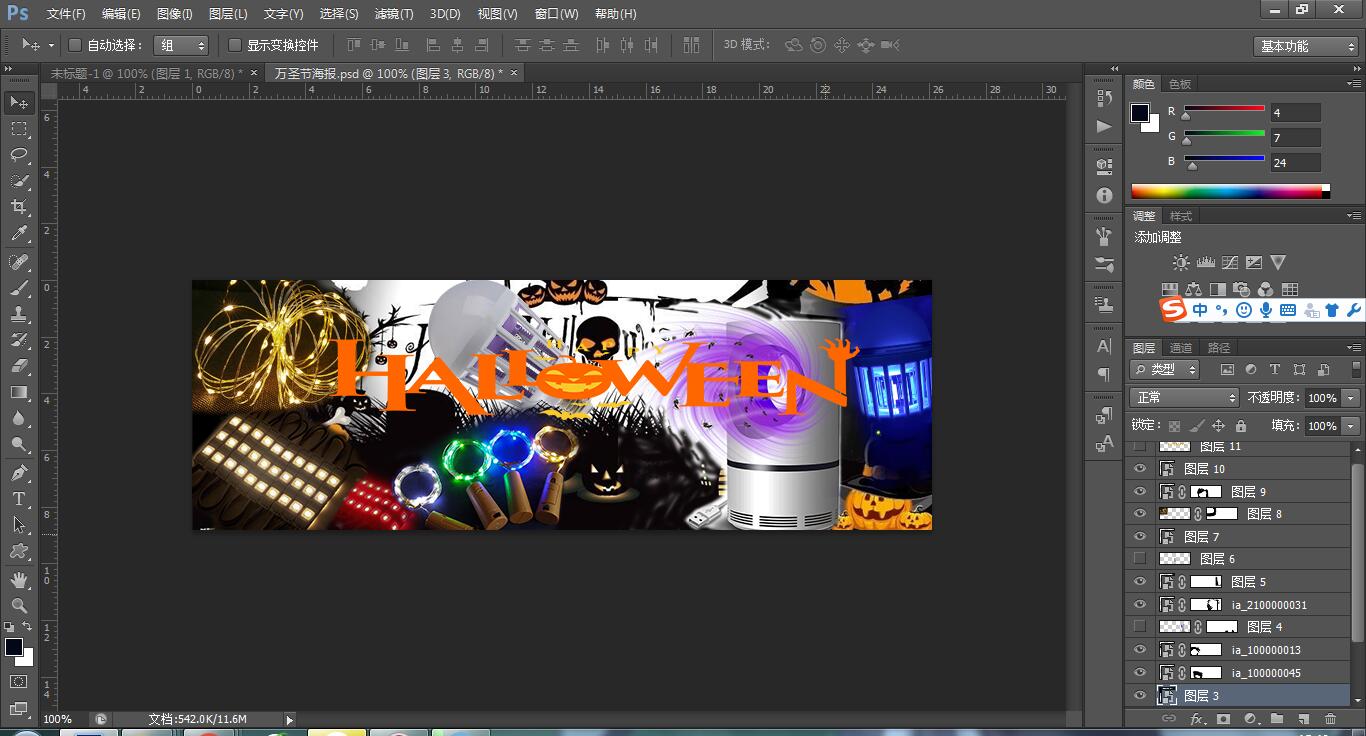
Task: Show hidden layer 图层 4
Action: coord(1139,626)
